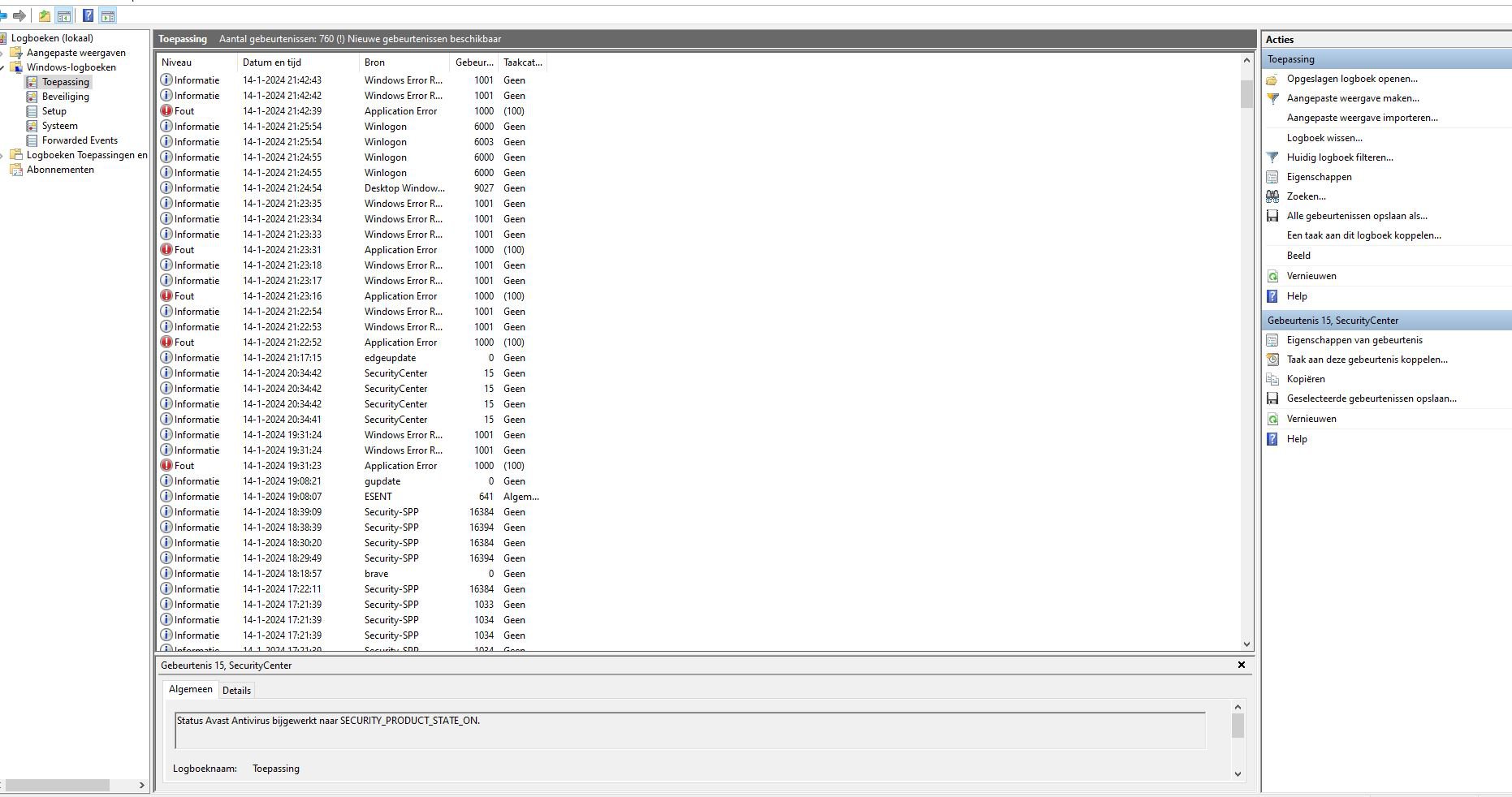Click the Opgeslagen logboek openen folder icon
Viewport: 1512px width, 797px height.
click(x=1272, y=79)
